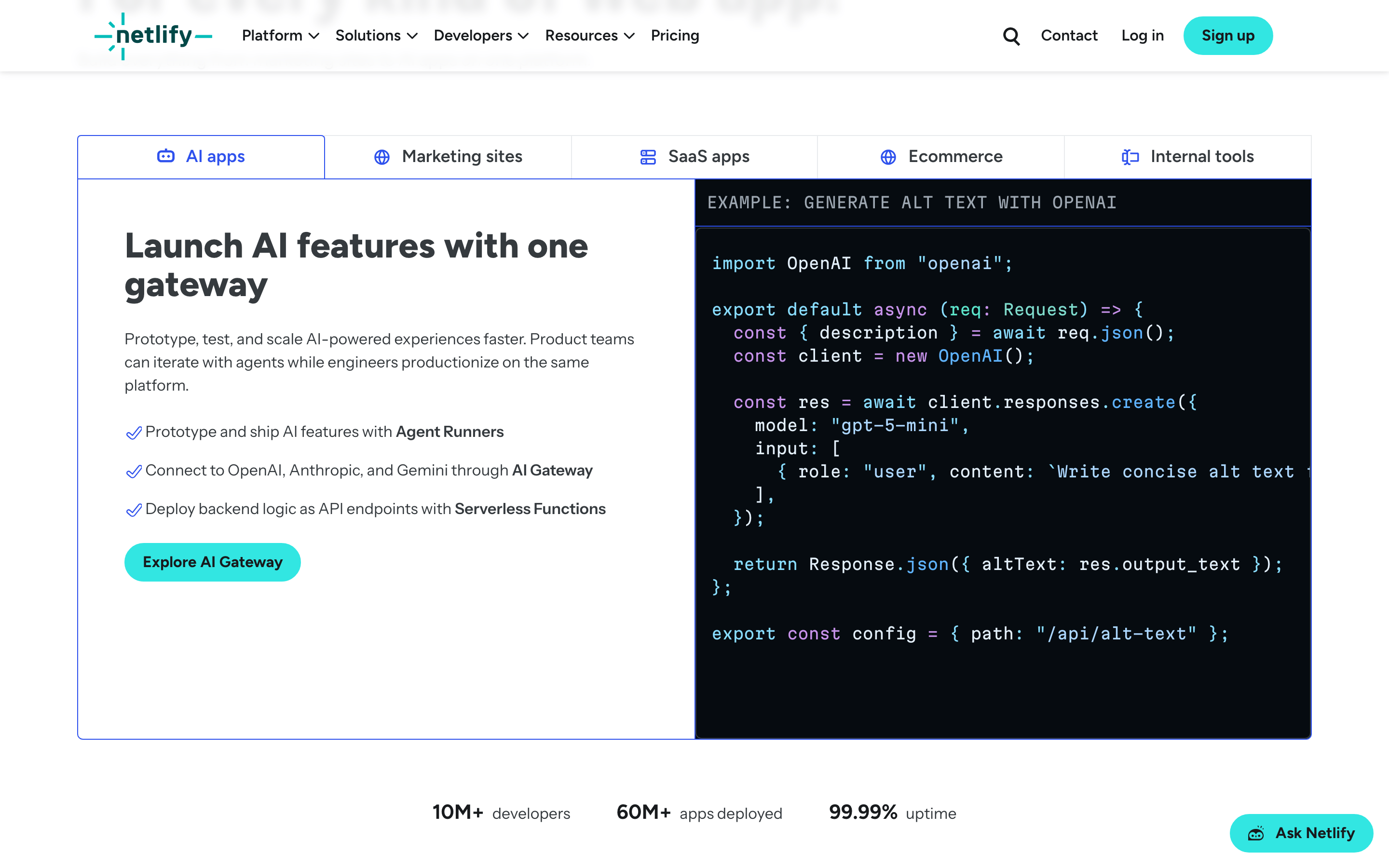Click the Netlify logo
The width and height of the screenshot is (1389, 868).
point(153,36)
